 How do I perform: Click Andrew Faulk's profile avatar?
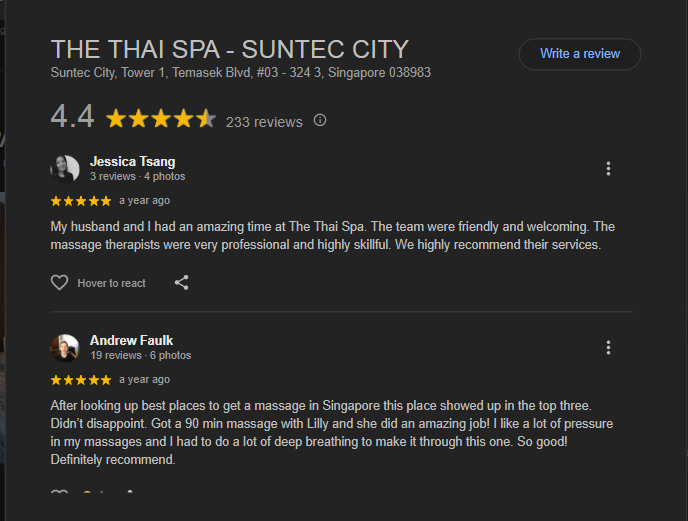point(65,347)
